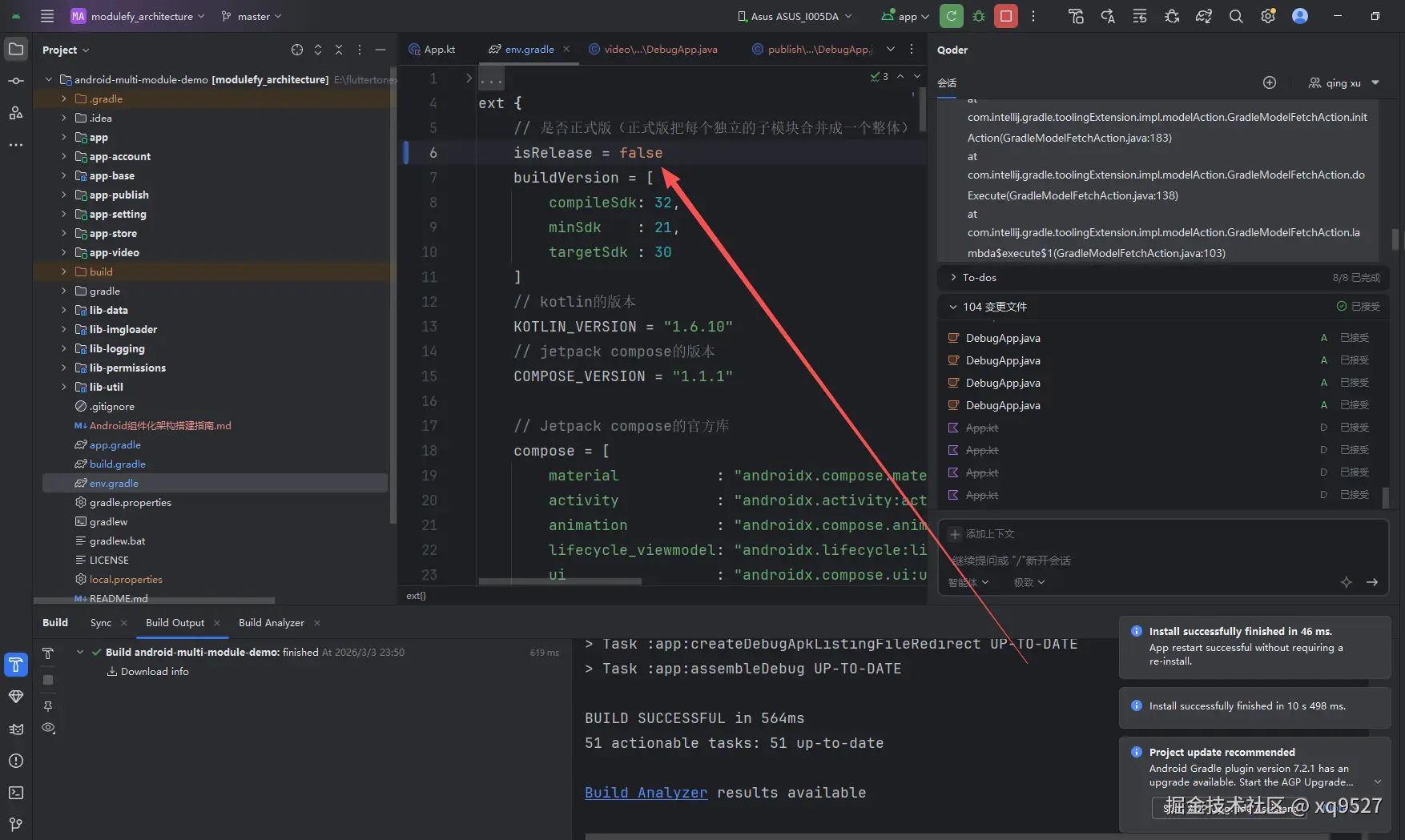Open the Search Everywhere magnifier
The width and height of the screenshot is (1405, 840).
(x=1236, y=16)
